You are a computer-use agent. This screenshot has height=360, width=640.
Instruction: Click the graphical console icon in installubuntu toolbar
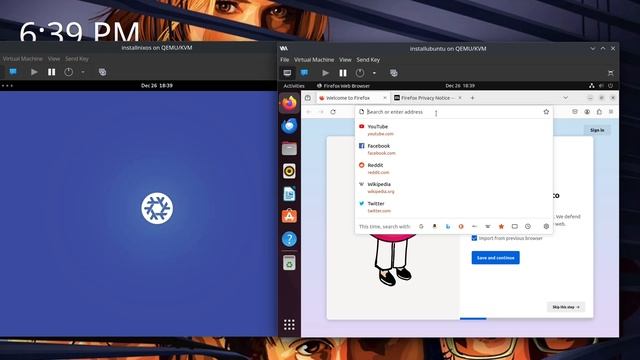[x=287, y=73]
